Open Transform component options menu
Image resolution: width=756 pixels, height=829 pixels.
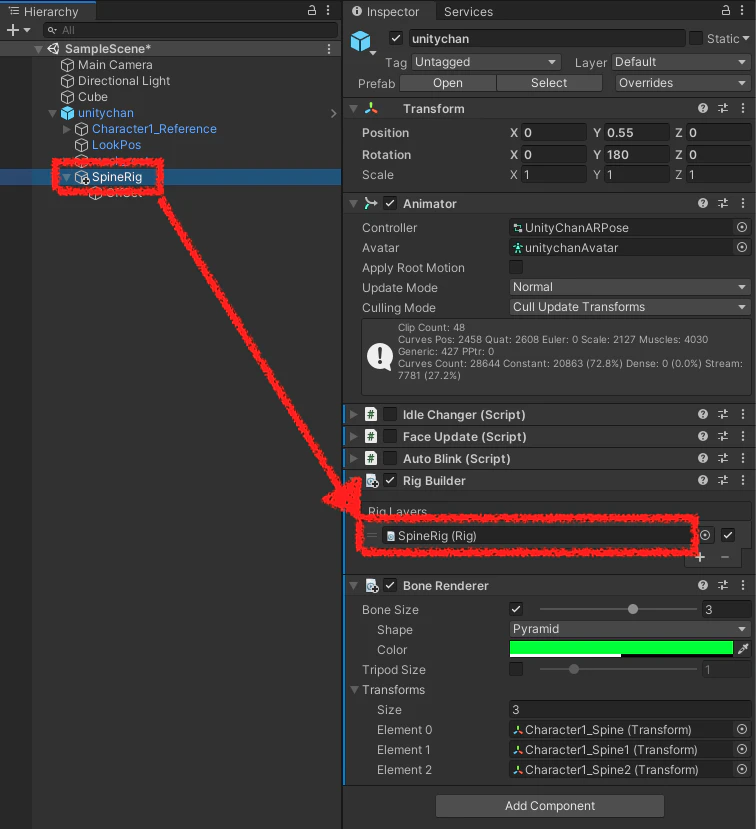[743, 108]
